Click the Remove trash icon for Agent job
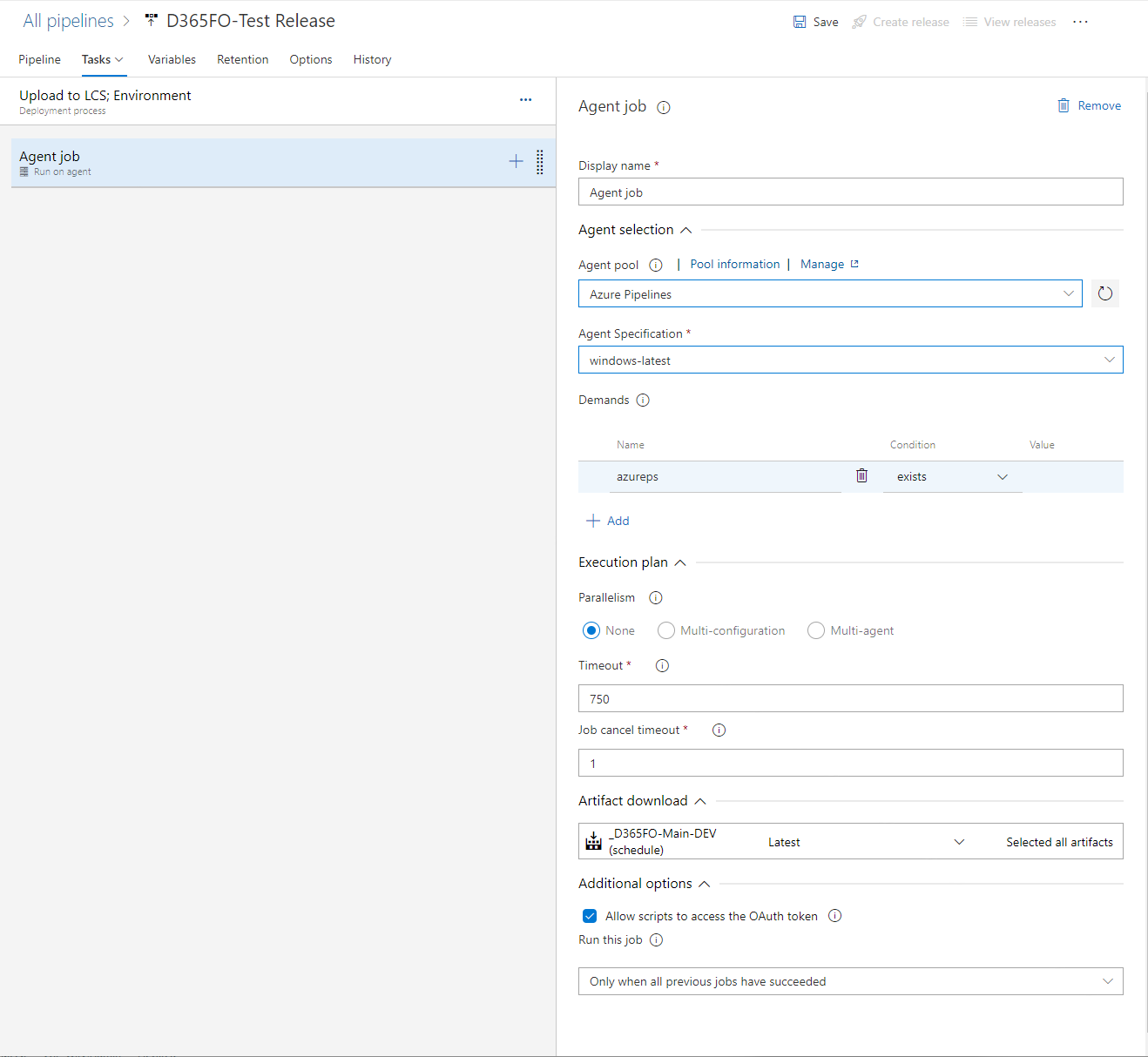Screen dimensions: 1148x1057 tap(1064, 105)
